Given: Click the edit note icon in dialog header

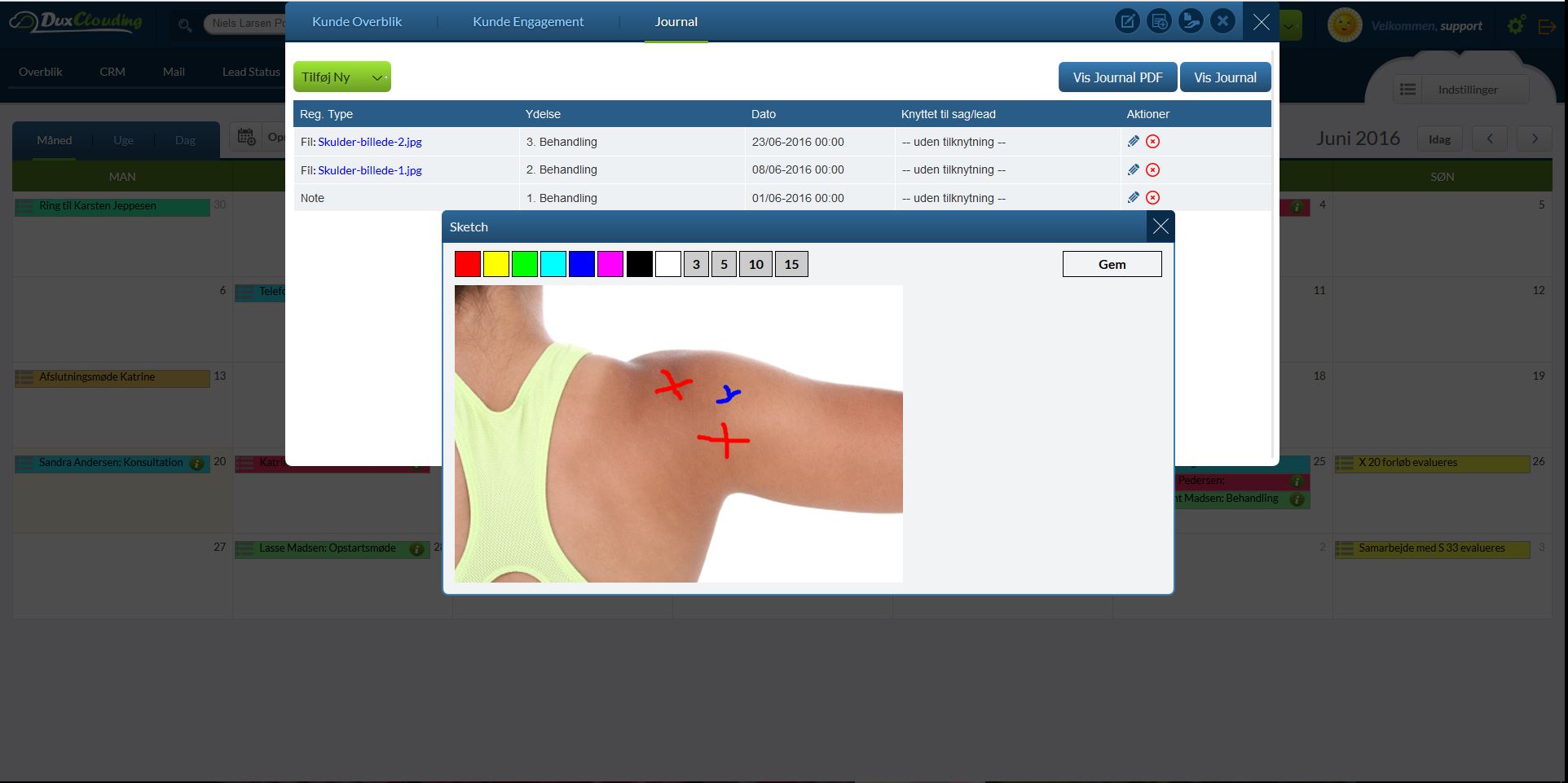Looking at the screenshot, I should pyautogui.click(x=1127, y=21).
